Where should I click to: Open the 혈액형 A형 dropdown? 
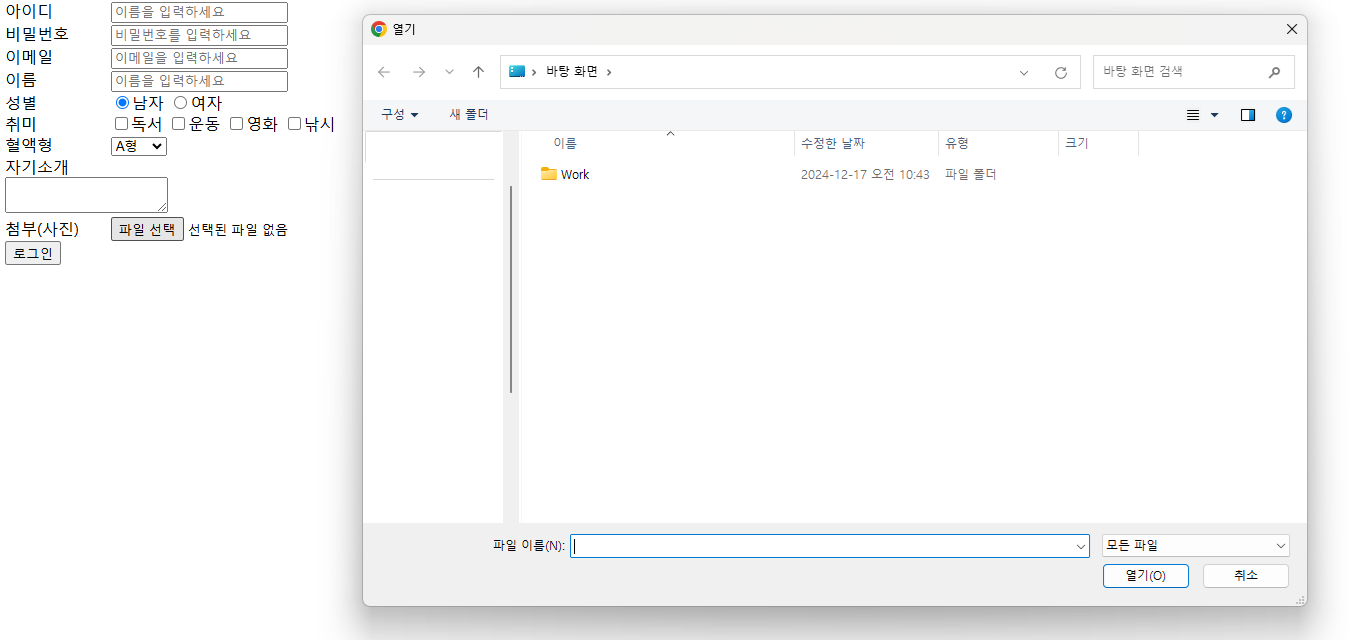coord(139,146)
